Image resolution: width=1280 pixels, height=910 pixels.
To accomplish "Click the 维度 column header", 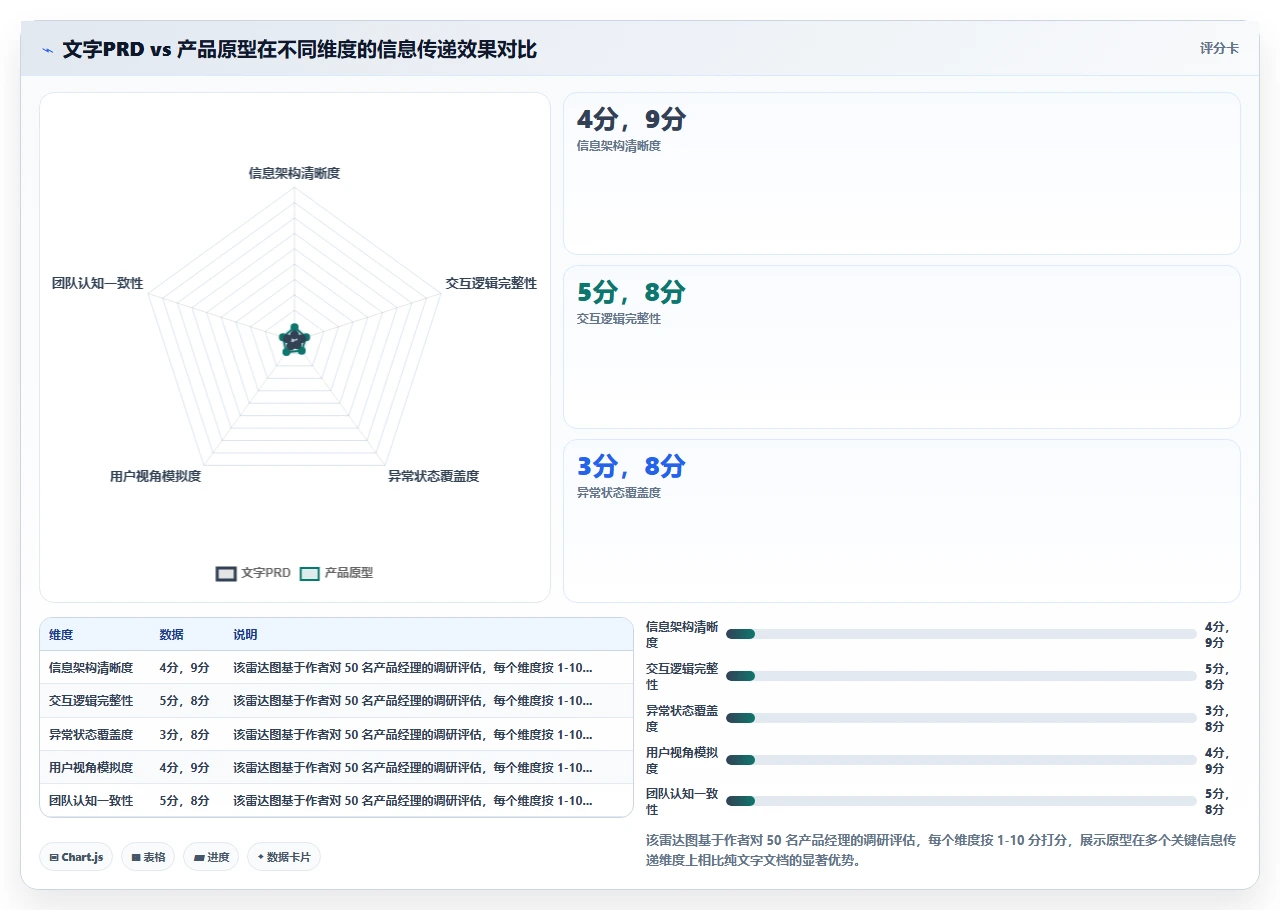I will point(61,635).
